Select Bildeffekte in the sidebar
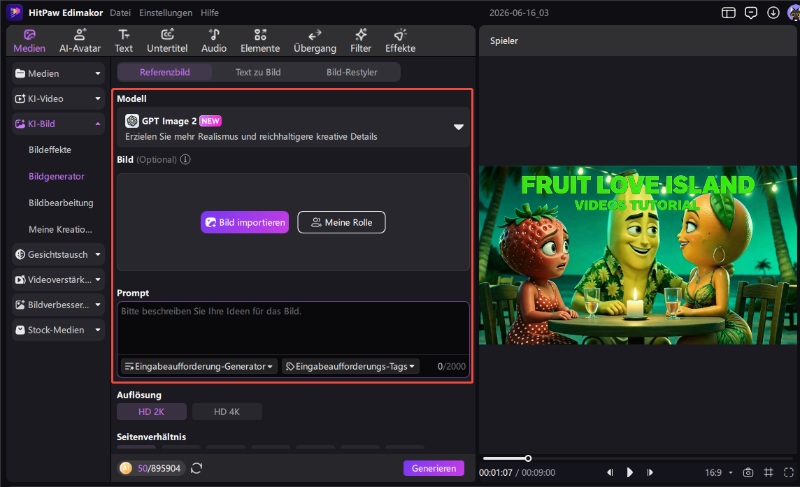The width and height of the screenshot is (800, 487). [50, 150]
